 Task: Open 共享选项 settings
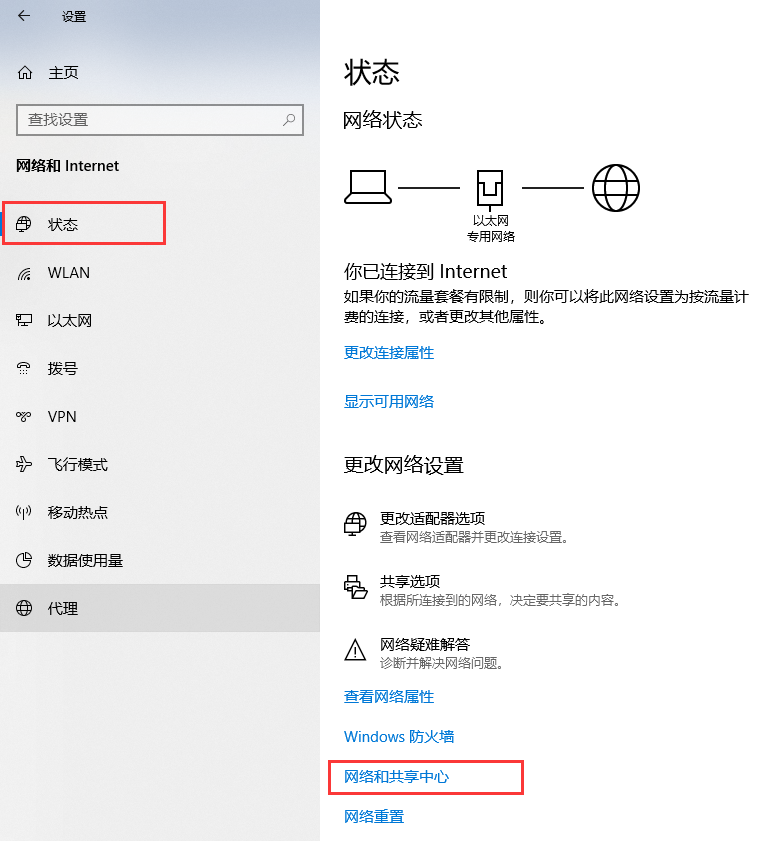pyautogui.click(x=410, y=581)
